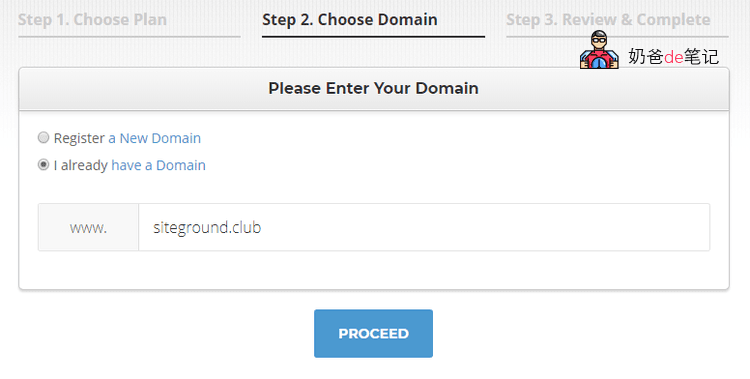Click the PROCEED button
This screenshot has width=750, height=379.
coord(374,334)
